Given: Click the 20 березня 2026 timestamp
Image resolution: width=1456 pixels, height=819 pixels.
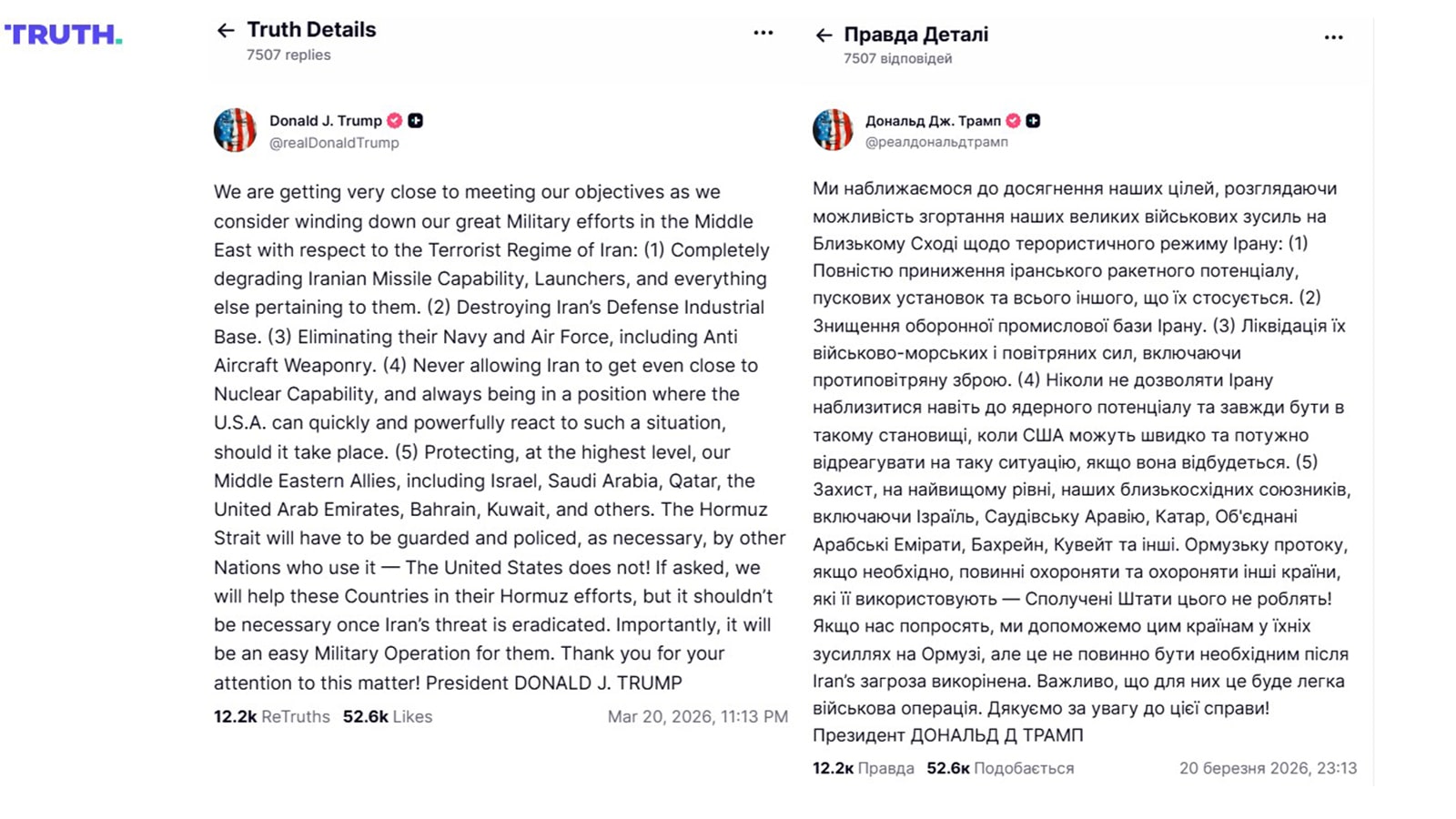Looking at the screenshot, I should tap(1267, 768).
